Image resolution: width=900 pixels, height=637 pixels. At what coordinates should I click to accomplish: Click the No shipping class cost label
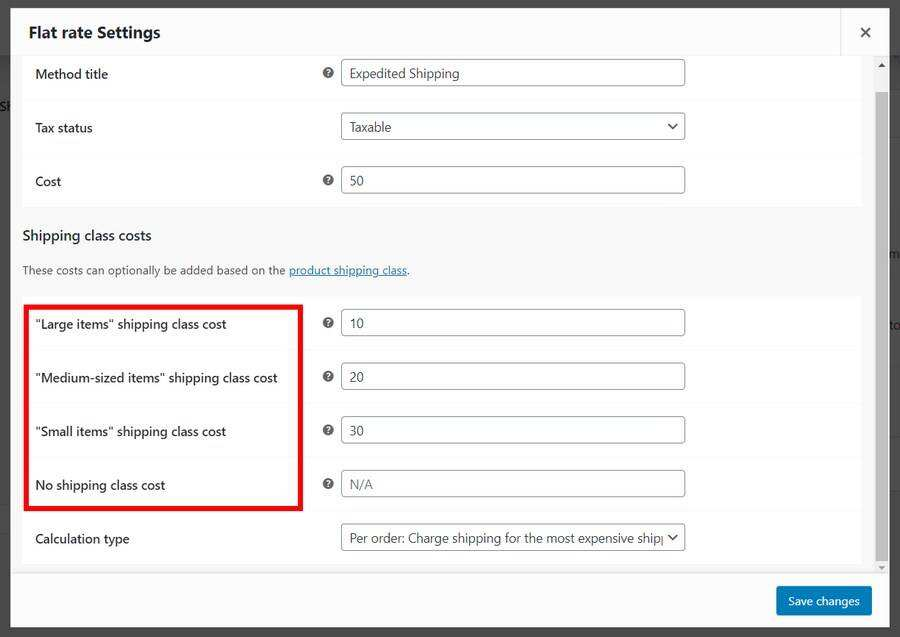click(100, 485)
